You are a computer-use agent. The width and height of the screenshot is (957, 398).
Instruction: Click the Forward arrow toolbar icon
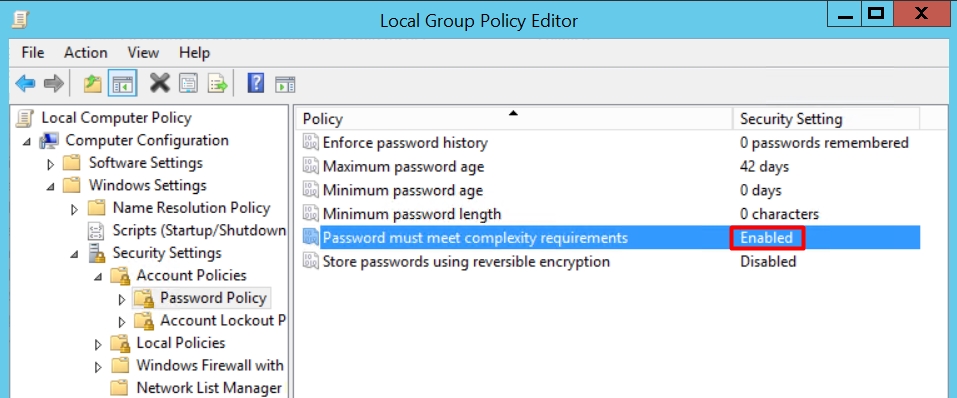54,84
